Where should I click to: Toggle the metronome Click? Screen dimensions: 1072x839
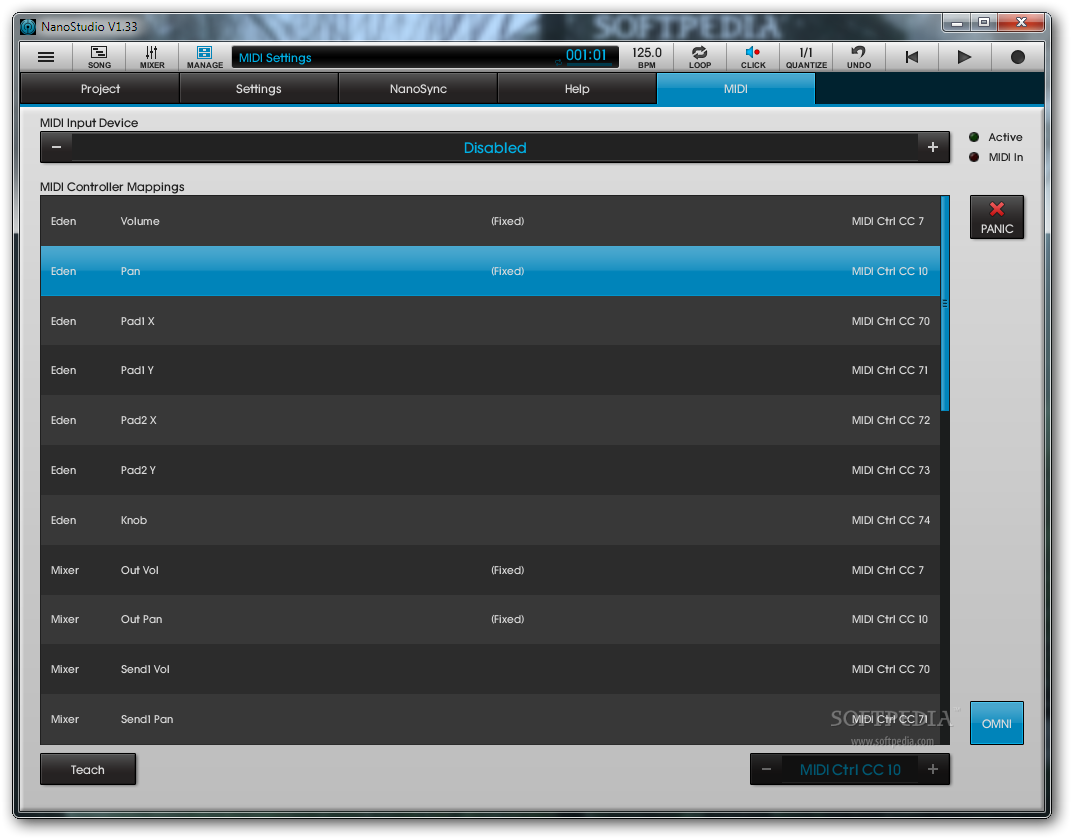tap(753, 57)
